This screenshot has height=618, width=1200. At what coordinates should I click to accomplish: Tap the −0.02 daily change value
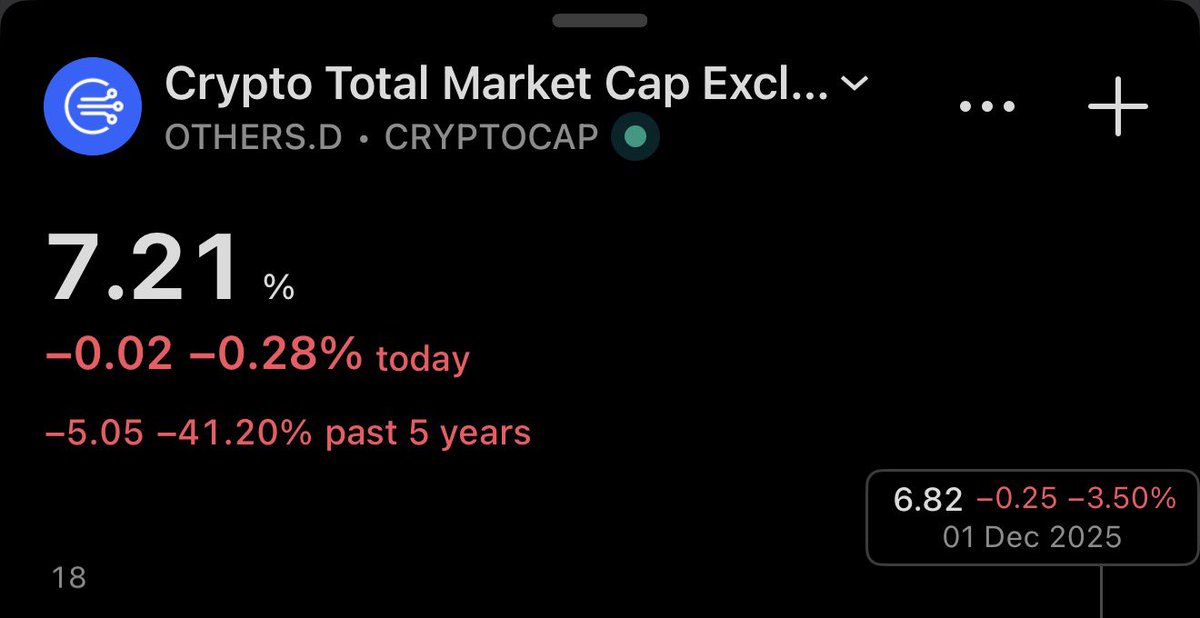pyautogui.click(x=109, y=355)
